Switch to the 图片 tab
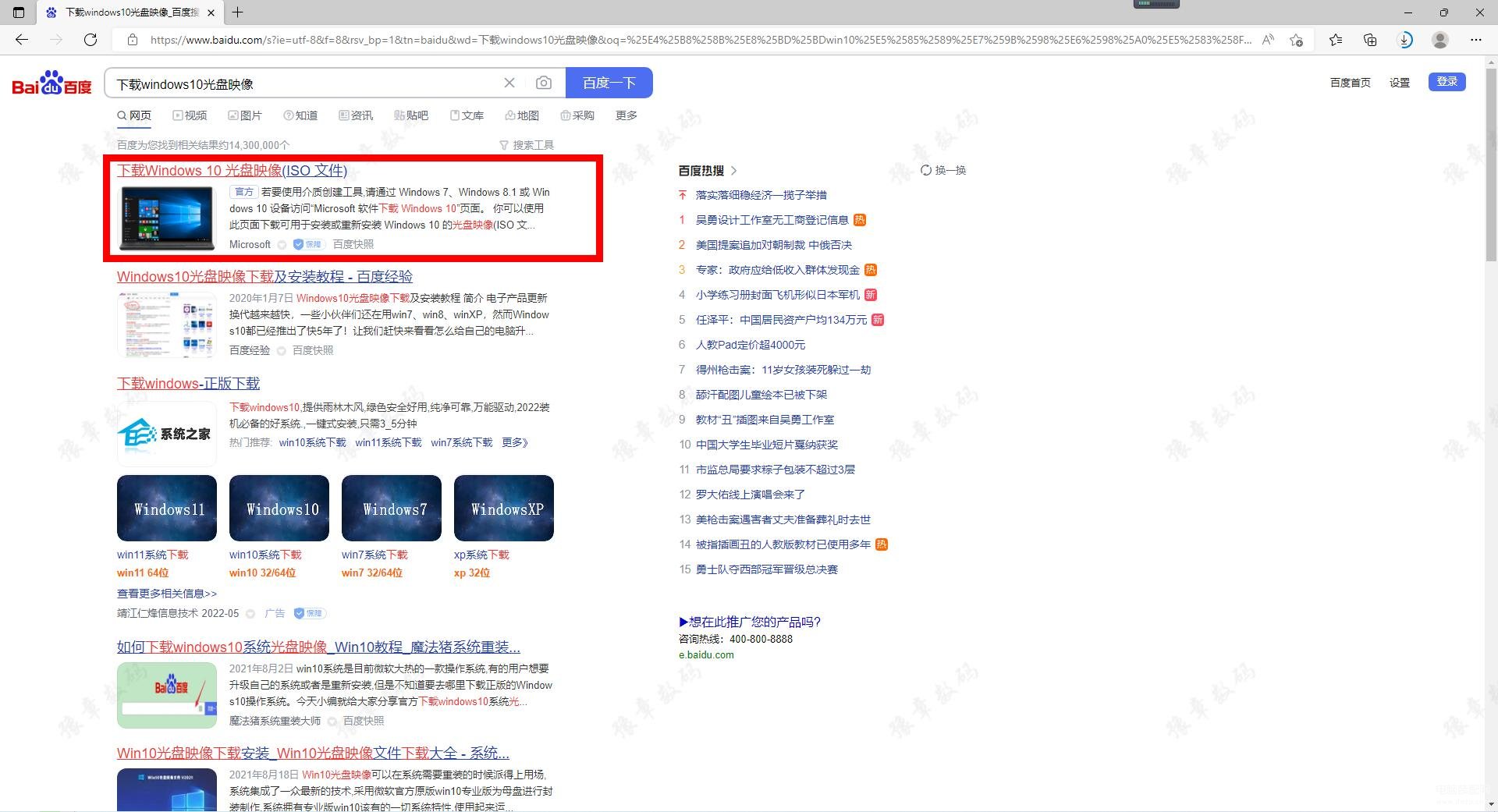The height and width of the screenshot is (812, 1498). click(x=245, y=115)
